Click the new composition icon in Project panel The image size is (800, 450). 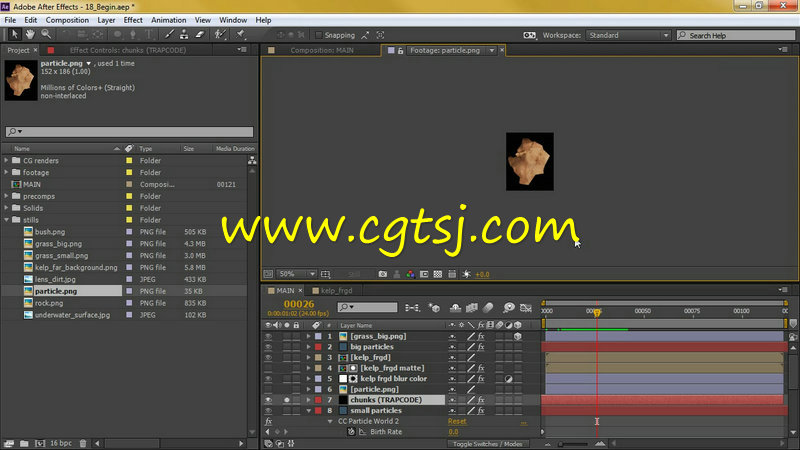pyautogui.click(x=40, y=443)
